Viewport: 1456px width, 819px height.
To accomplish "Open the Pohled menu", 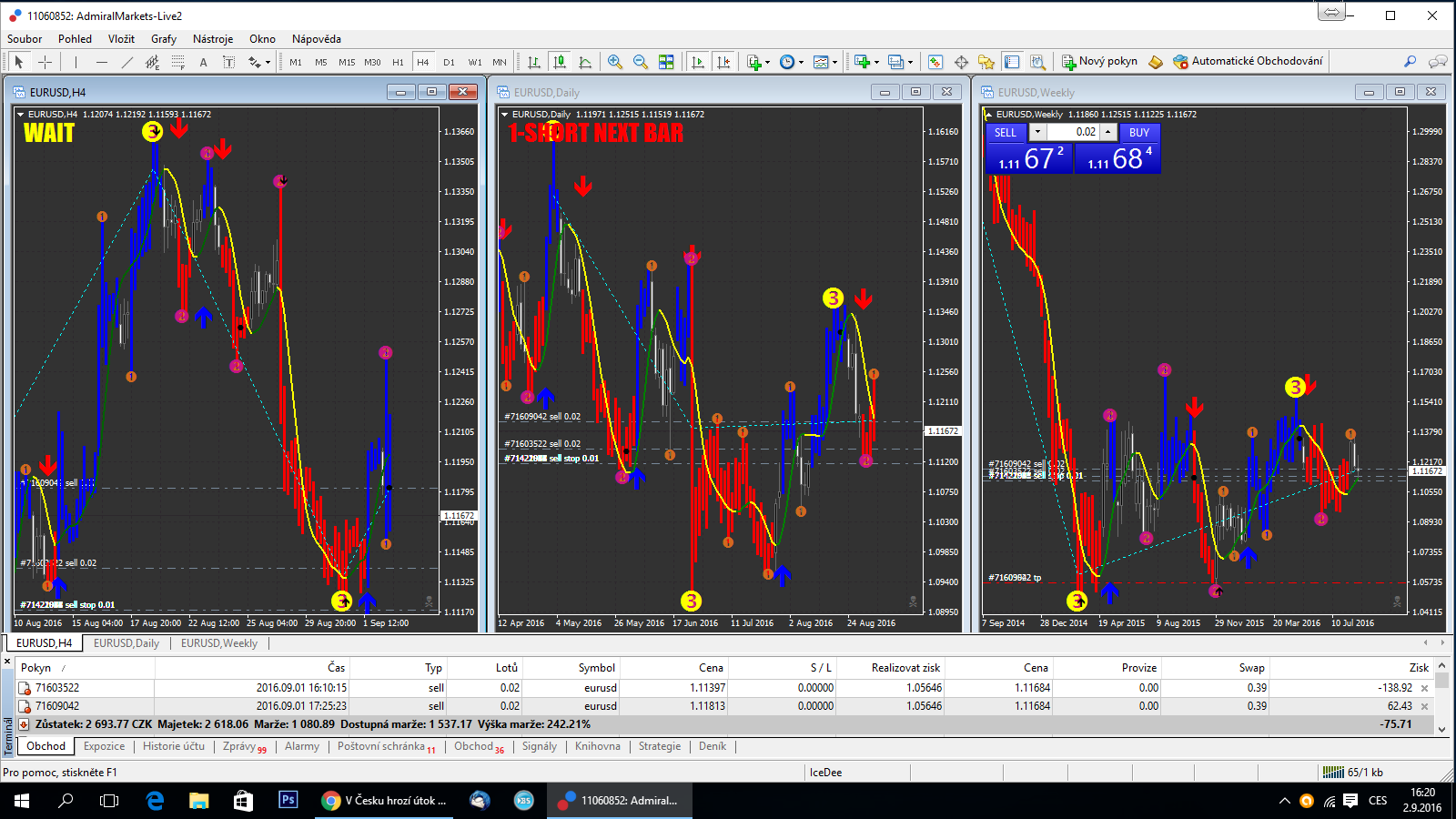I will click(x=76, y=39).
